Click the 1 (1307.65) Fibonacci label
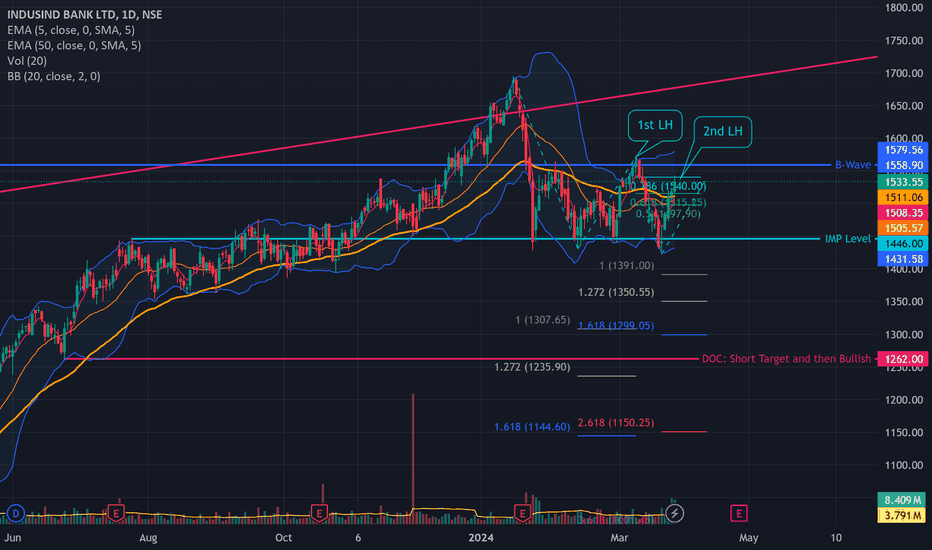 (543, 320)
